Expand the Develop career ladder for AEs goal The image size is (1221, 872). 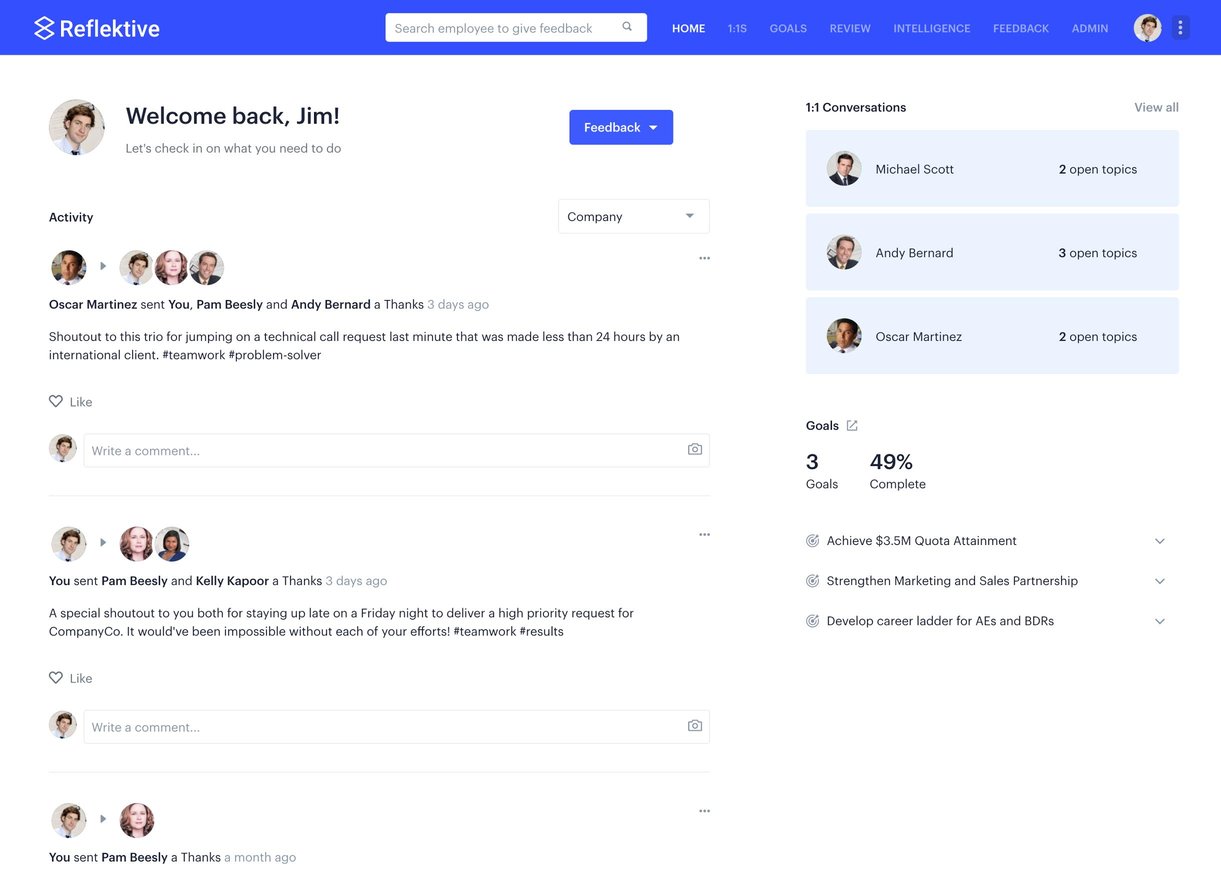click(1159, 620)
